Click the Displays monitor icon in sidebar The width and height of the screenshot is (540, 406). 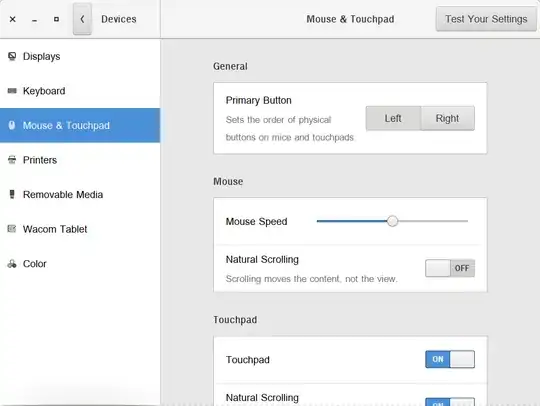point(12,56)
